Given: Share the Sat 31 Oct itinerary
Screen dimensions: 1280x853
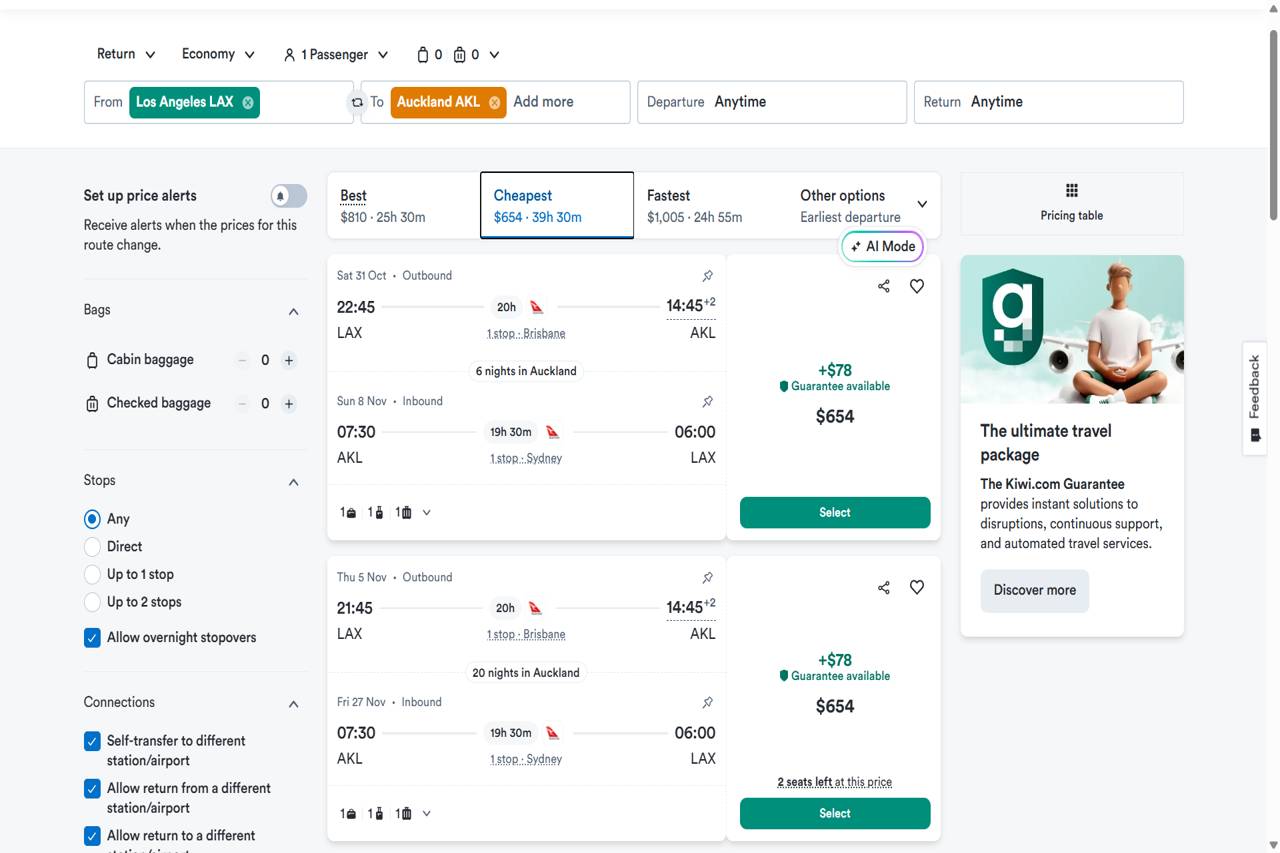Looking at the screenshot, I should [884, 286].
